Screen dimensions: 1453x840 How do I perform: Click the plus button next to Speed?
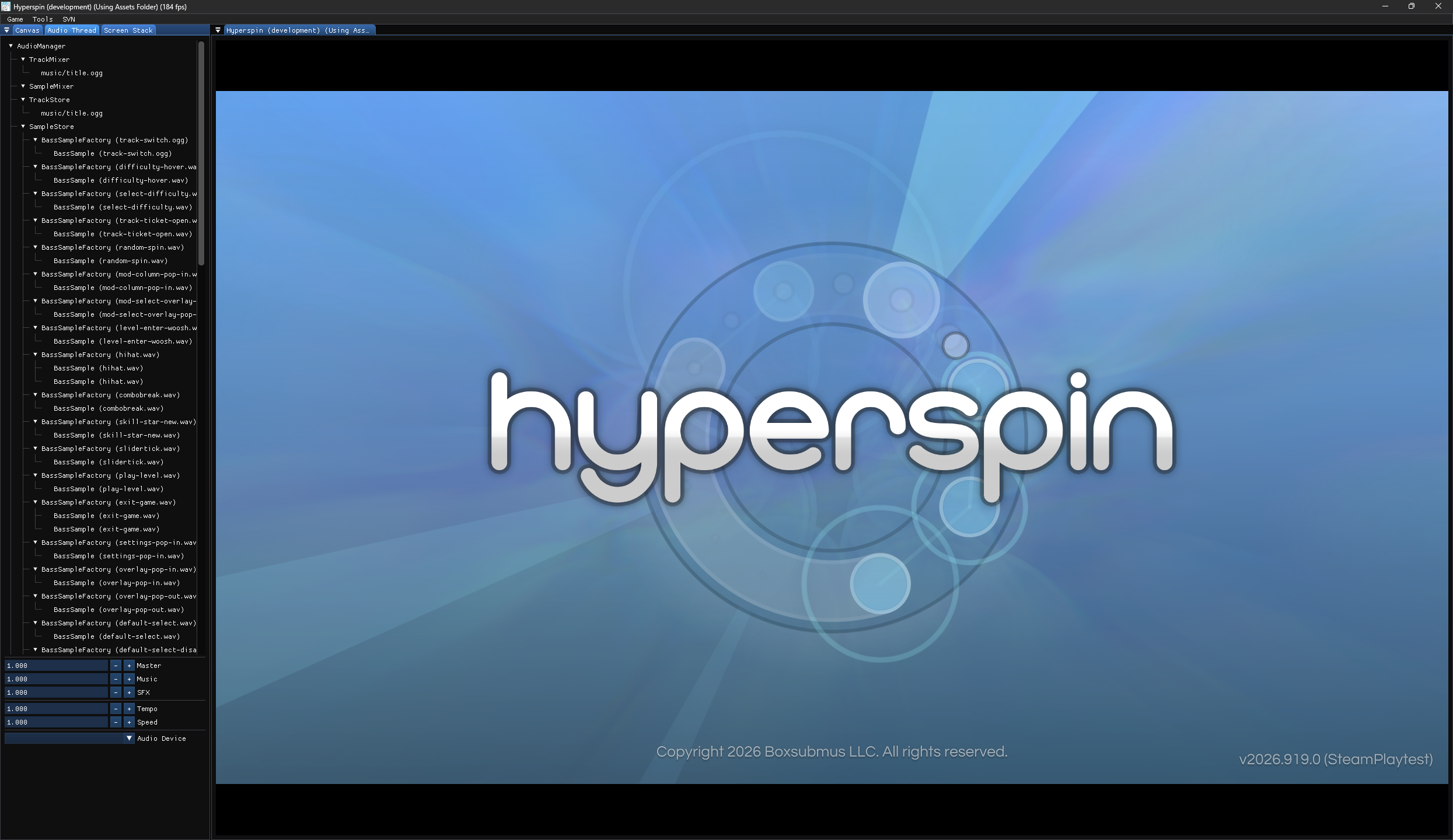[129, 722]
